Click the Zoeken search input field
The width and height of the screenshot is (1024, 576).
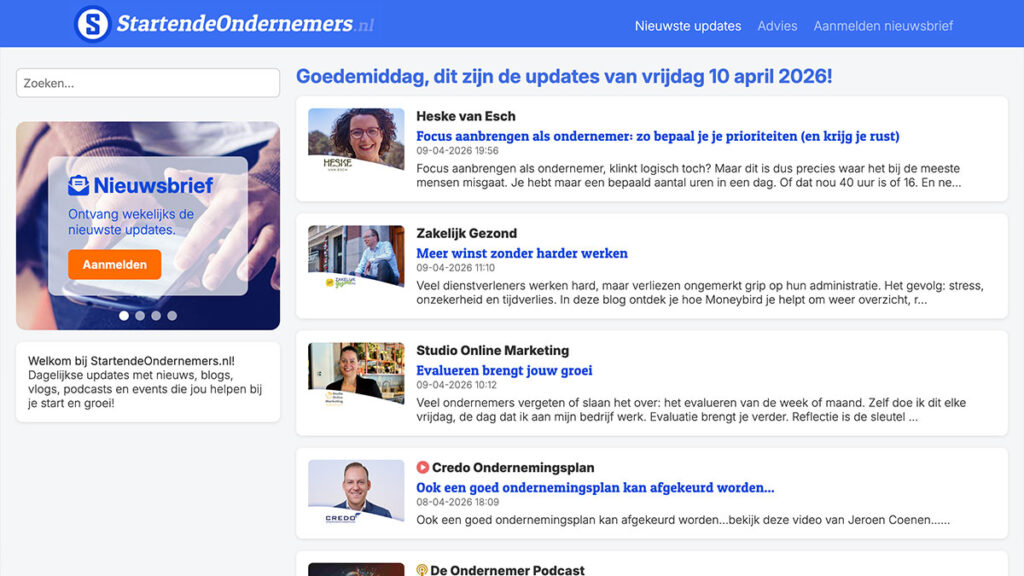[148, 83]
